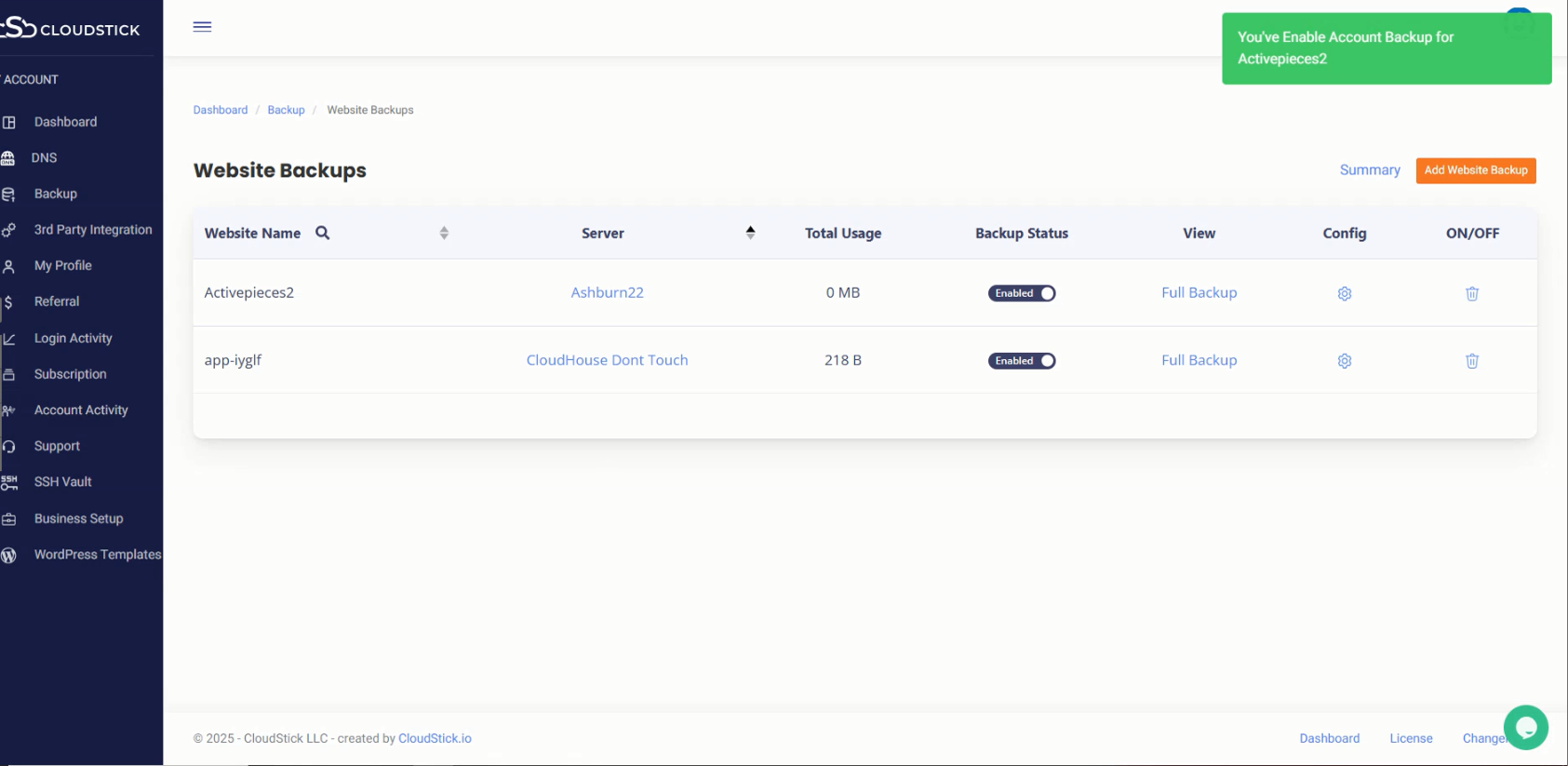Go to SSH Vault in sidebar

62,482
